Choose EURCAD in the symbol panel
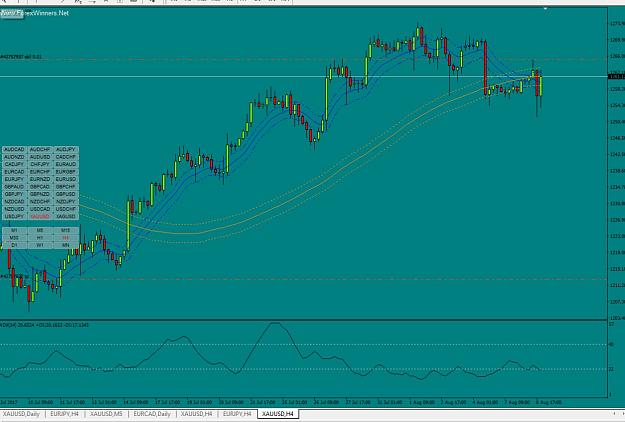The height and width of the screenshot is (422, 625). (14, 172)
